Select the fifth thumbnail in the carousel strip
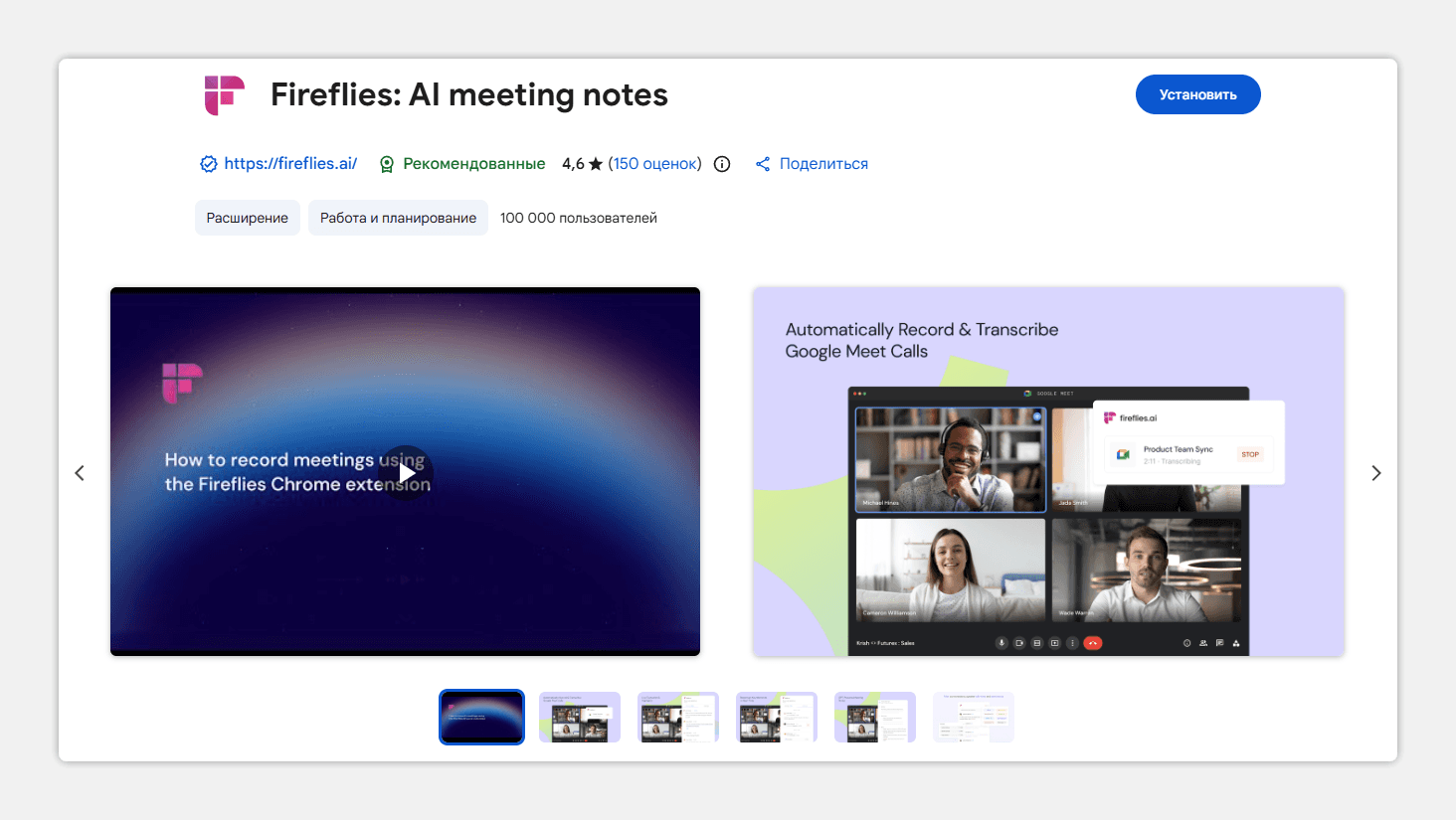Screen dimensions: 1456x820 (875, 717)
